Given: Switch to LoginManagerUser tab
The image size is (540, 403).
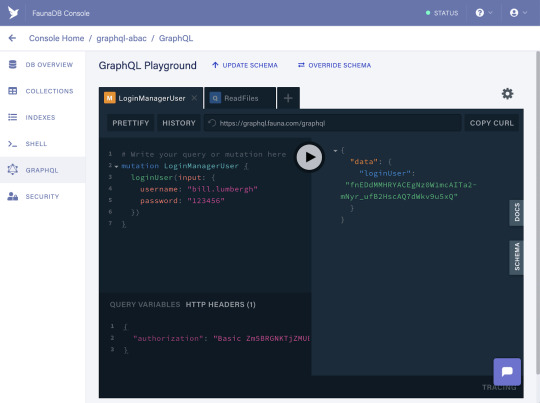Looking at the screenshot, I should (152, 98).
